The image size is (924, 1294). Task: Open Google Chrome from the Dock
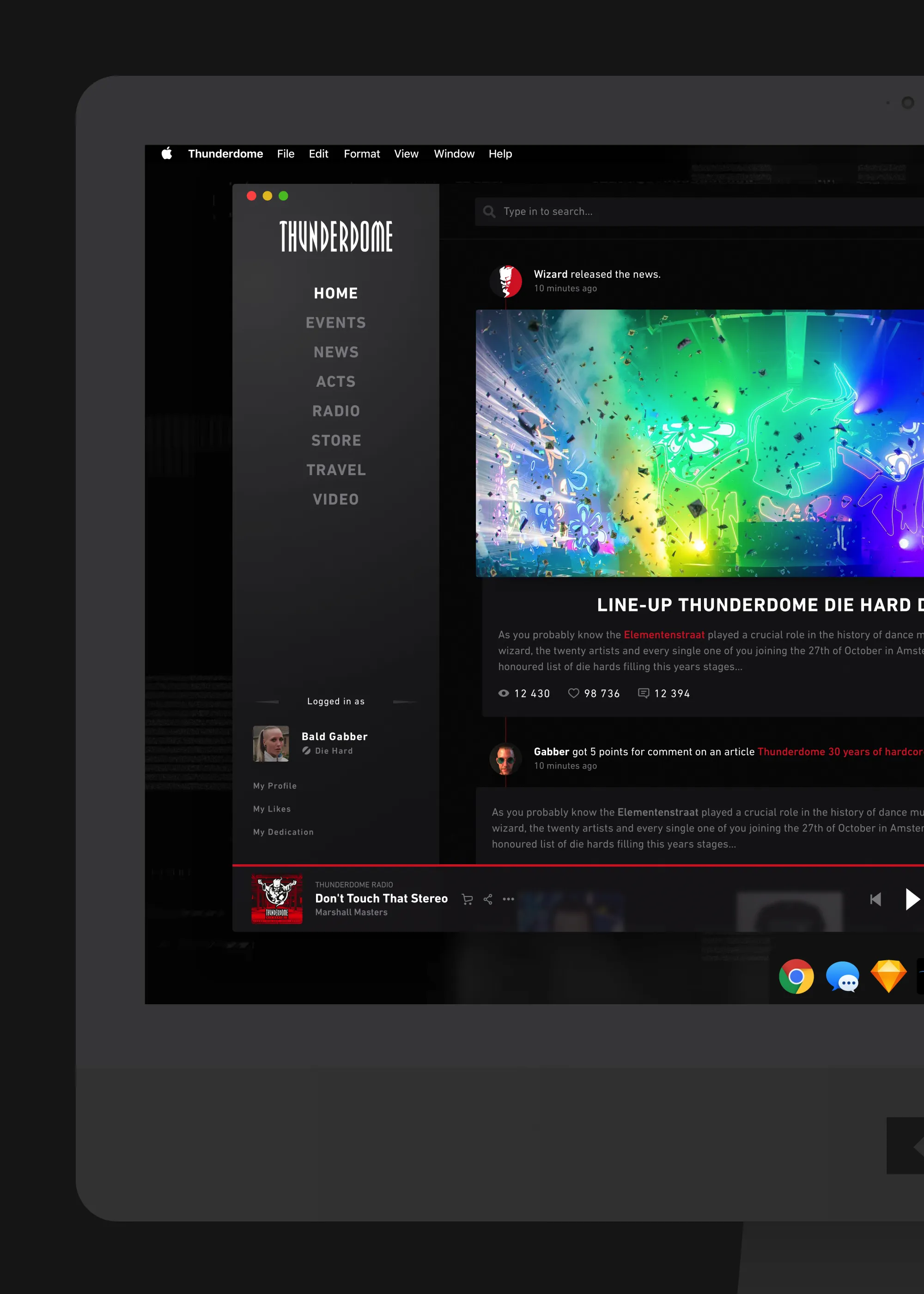pos(796,977)
